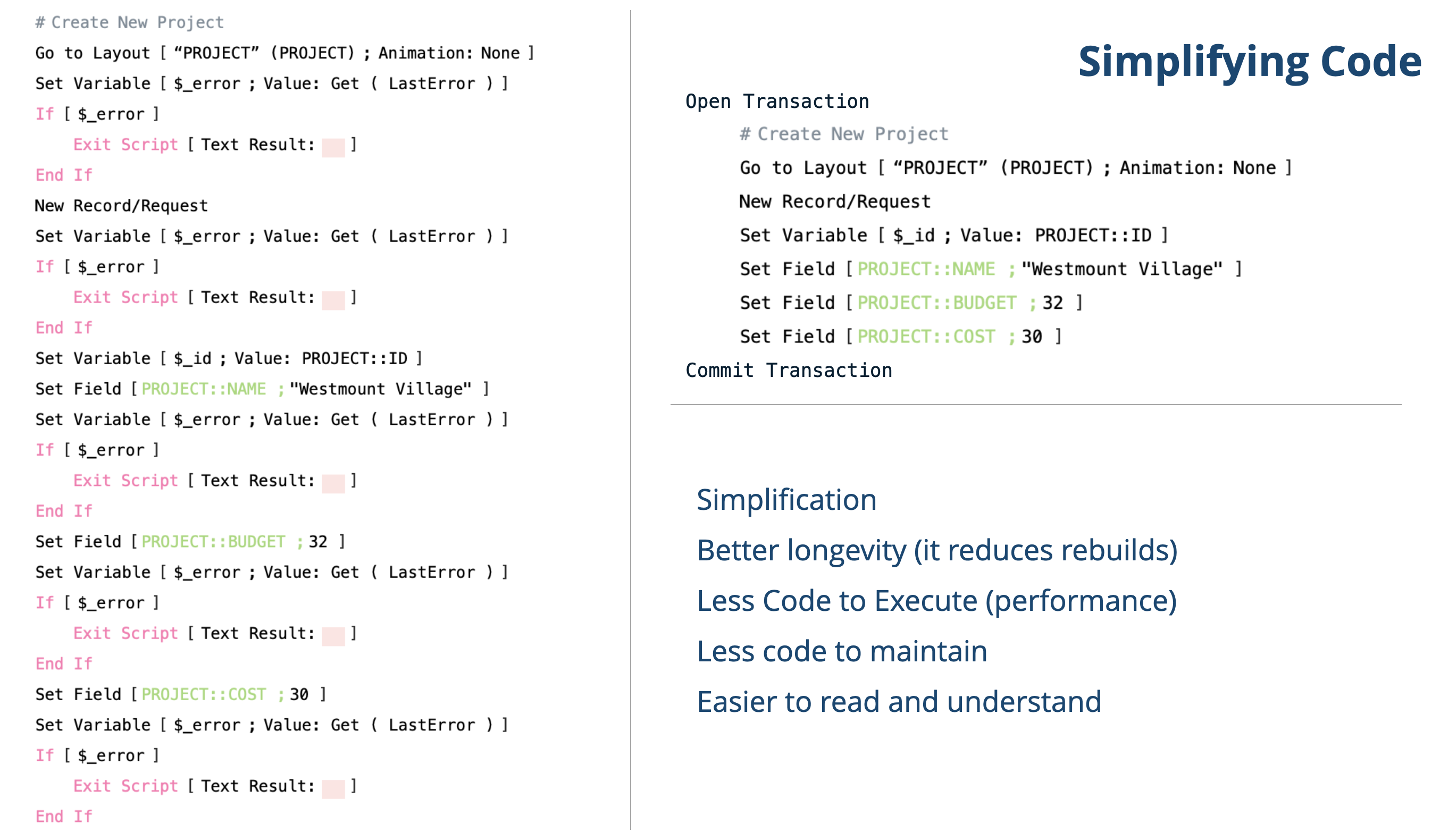
Task: Select Set Variable $_id step inside the transaction
Action: tap(953, 236)
